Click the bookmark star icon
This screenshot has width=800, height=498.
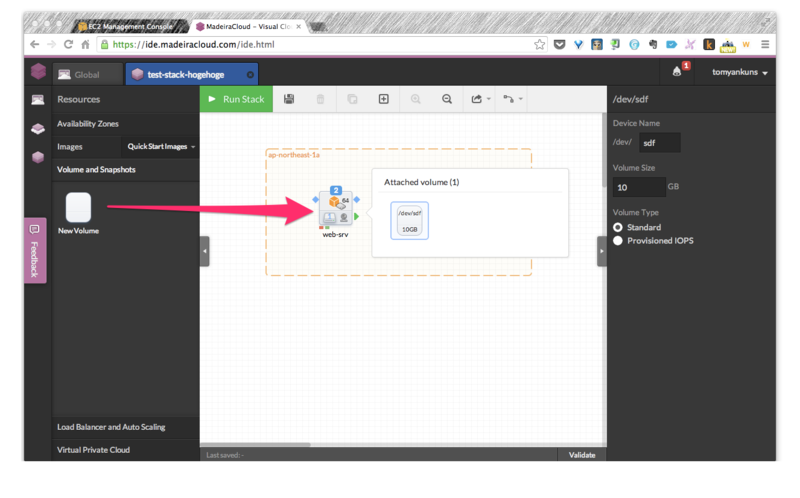(539, 44)
